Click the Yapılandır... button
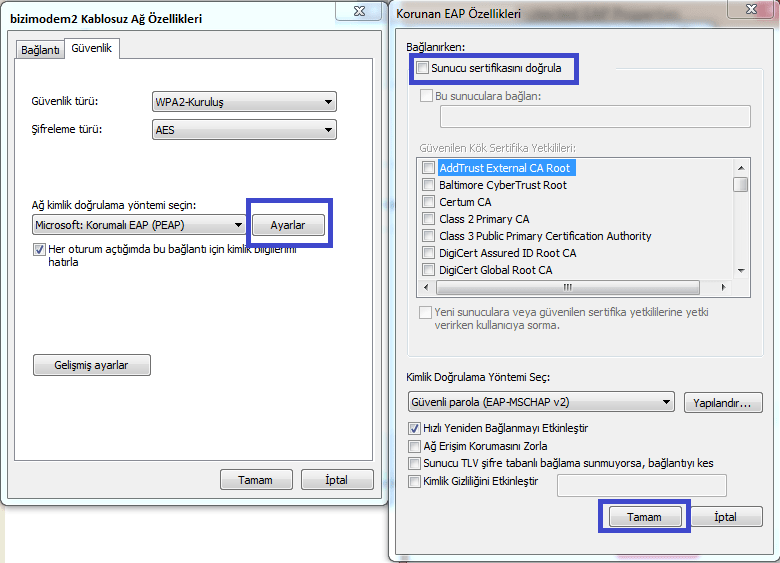The height and width of the screenshot is (563, 780). (723, 403)
